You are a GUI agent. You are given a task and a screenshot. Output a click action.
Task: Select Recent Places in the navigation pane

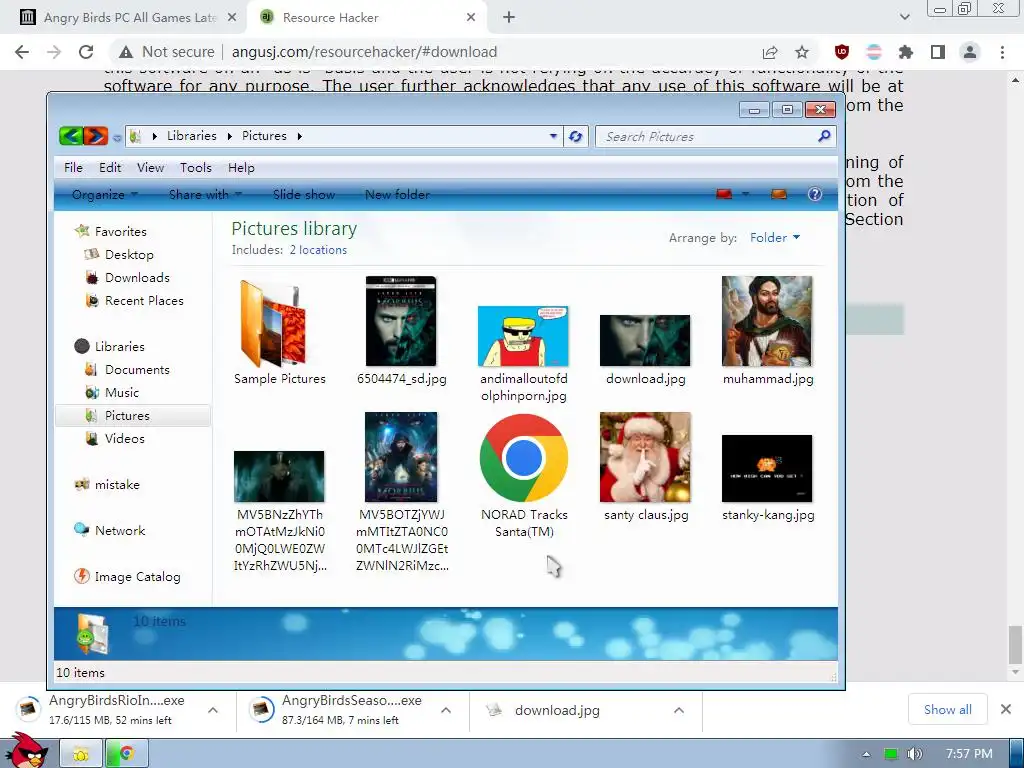pos(144,300)
